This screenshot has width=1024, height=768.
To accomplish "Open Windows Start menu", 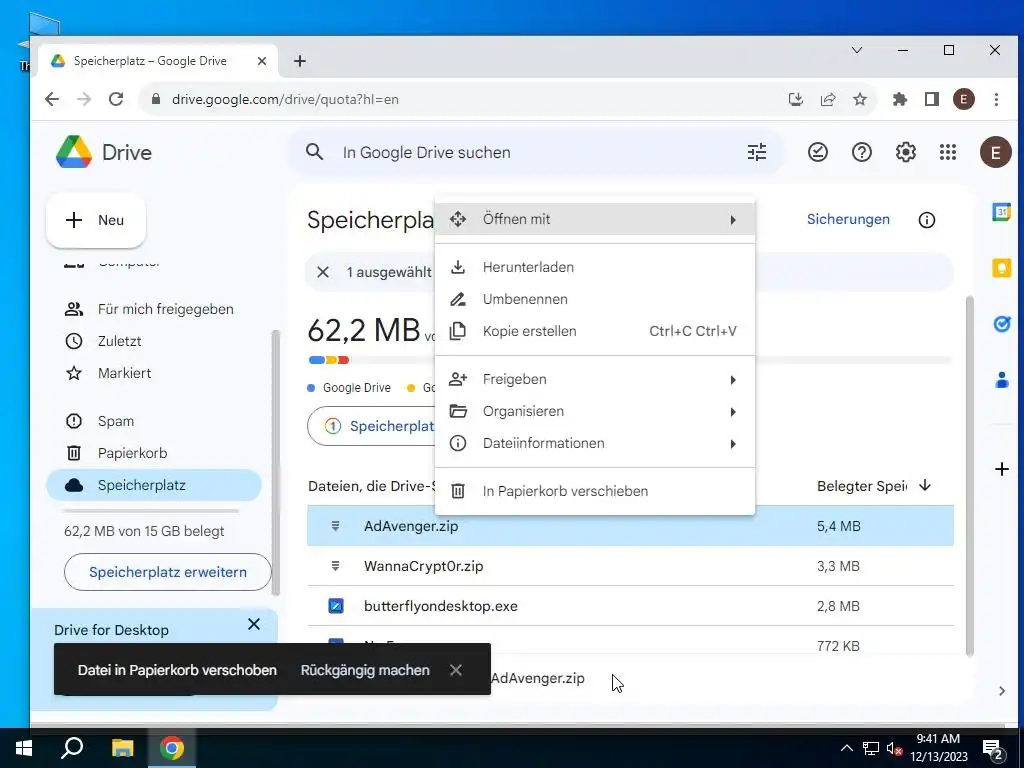I will click(24, 748).
